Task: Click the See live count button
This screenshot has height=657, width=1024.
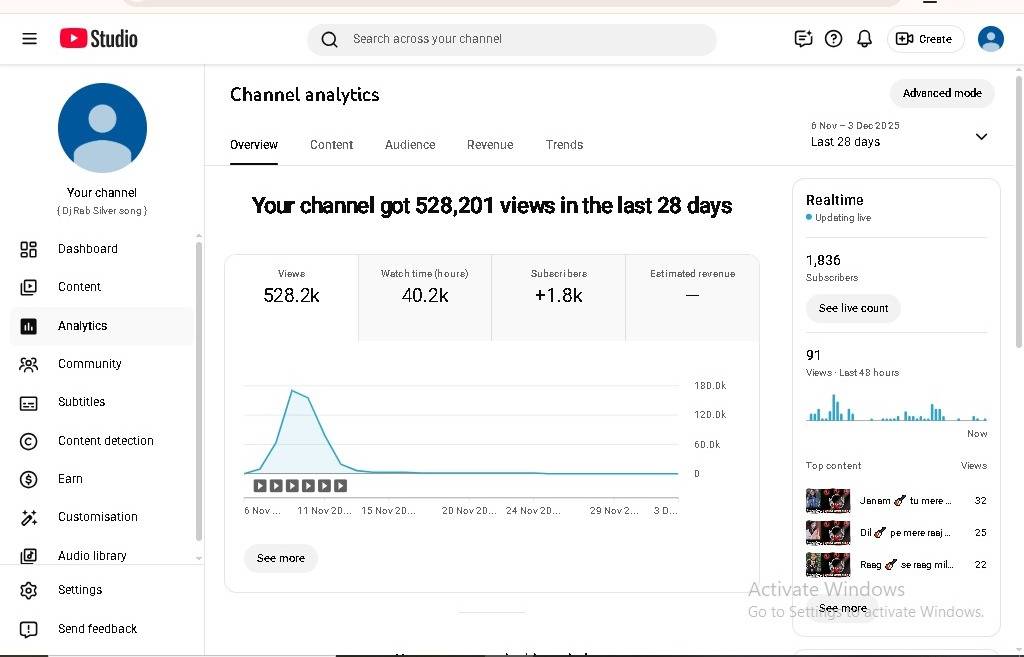Action: (x=853, y=308)
